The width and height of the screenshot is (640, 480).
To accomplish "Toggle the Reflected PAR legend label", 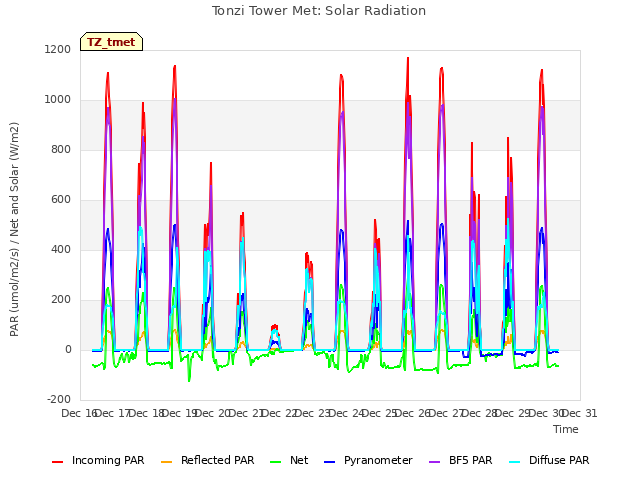I will coord(218,460).
